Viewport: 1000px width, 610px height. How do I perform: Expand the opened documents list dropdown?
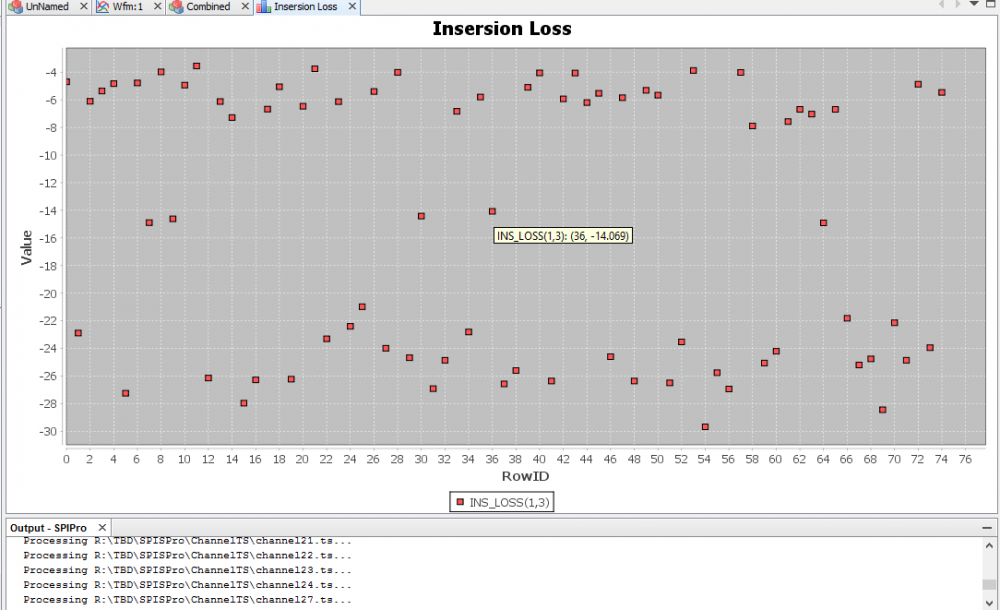pos(974,4)
